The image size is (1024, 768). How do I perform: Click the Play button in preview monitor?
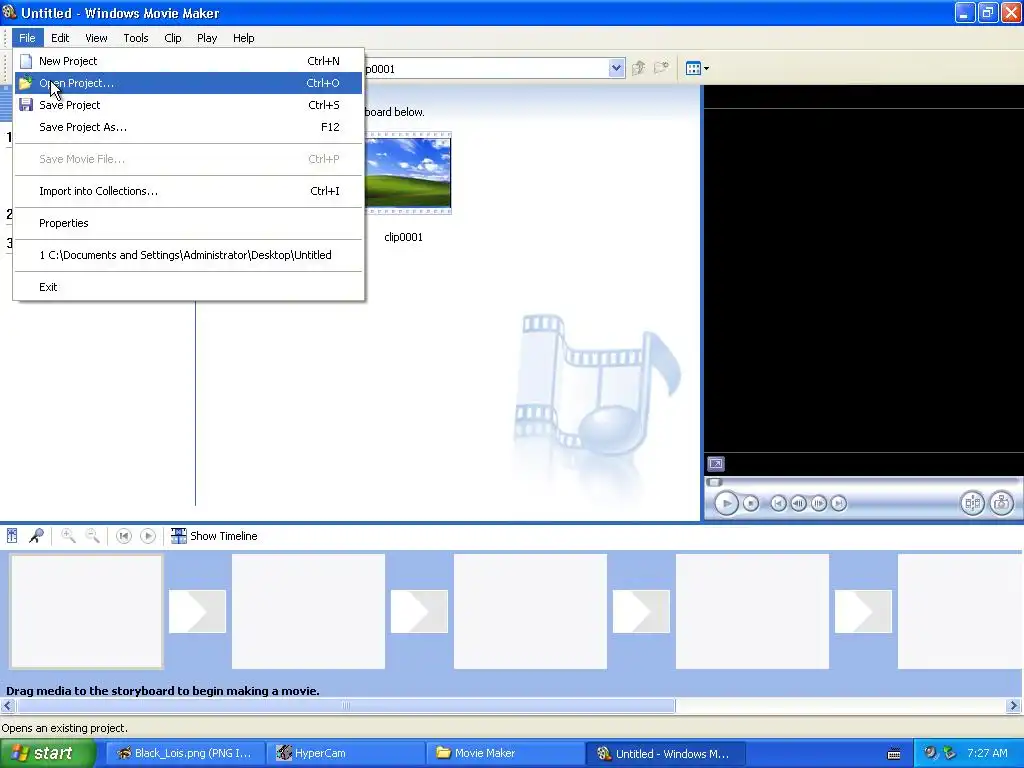click(726, 503)
